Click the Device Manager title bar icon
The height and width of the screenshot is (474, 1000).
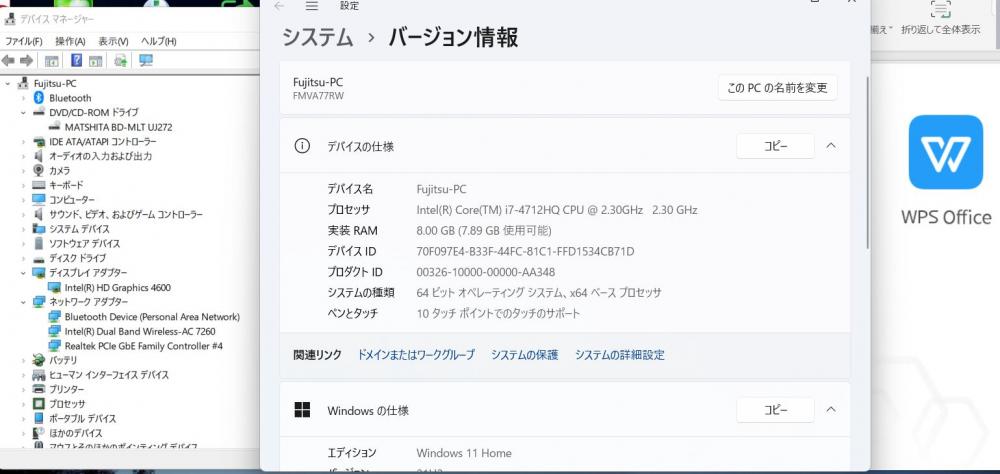(x=10, y=19)
